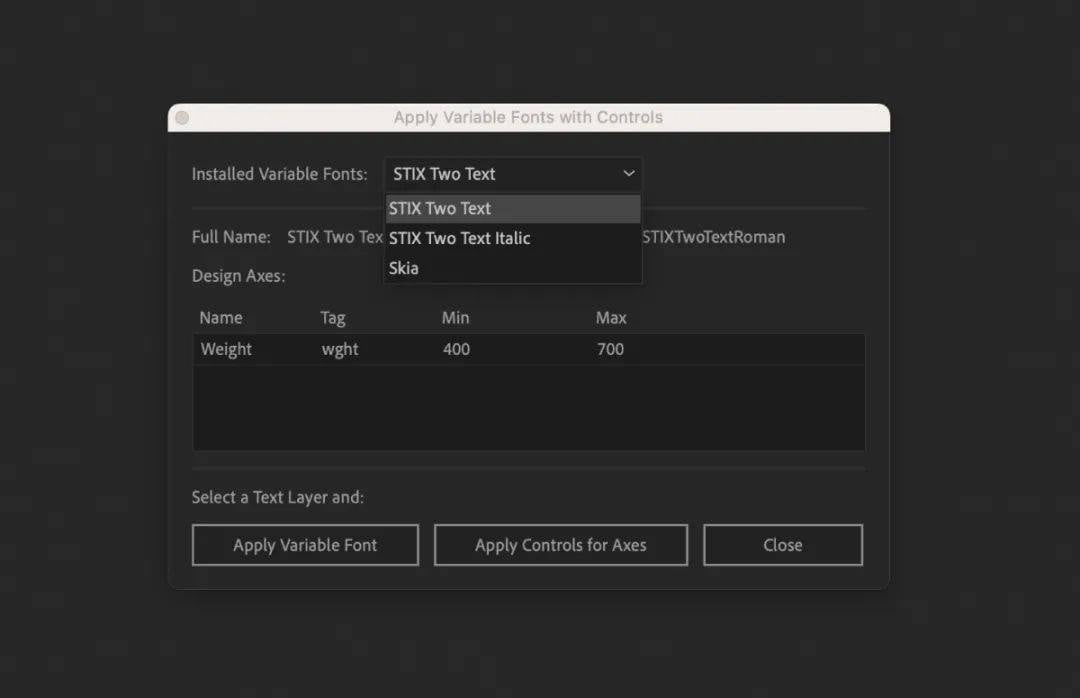Click the Installed Variable Fonts label
Screen dimensions: 1080x698
coord(280,174)
